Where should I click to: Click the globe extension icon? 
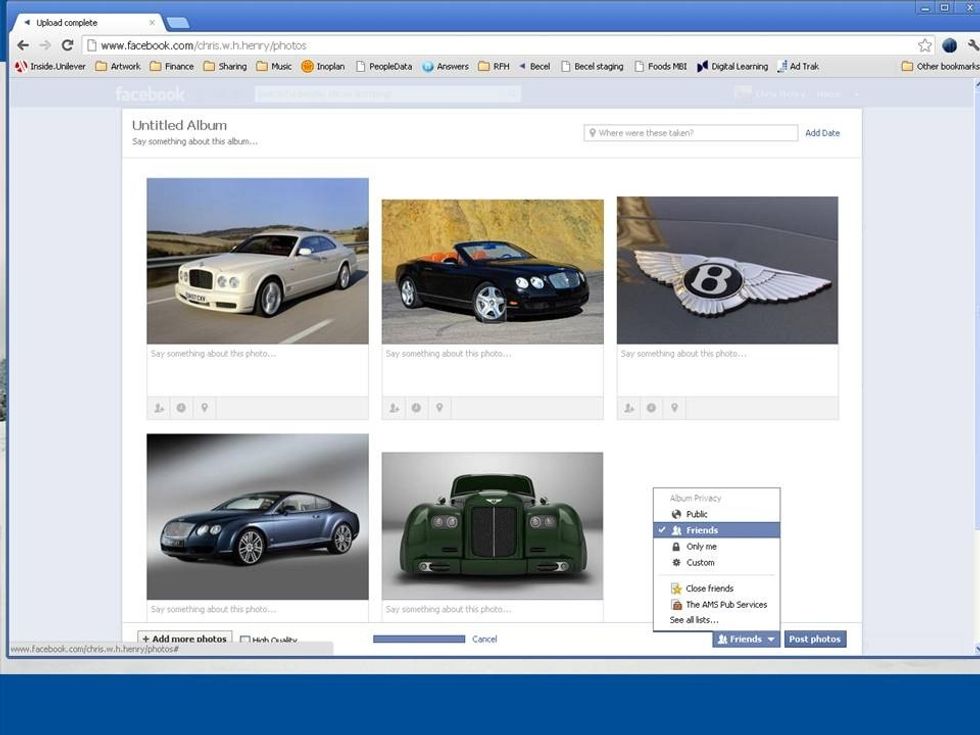pyautogui.click(x=949, y=45)
